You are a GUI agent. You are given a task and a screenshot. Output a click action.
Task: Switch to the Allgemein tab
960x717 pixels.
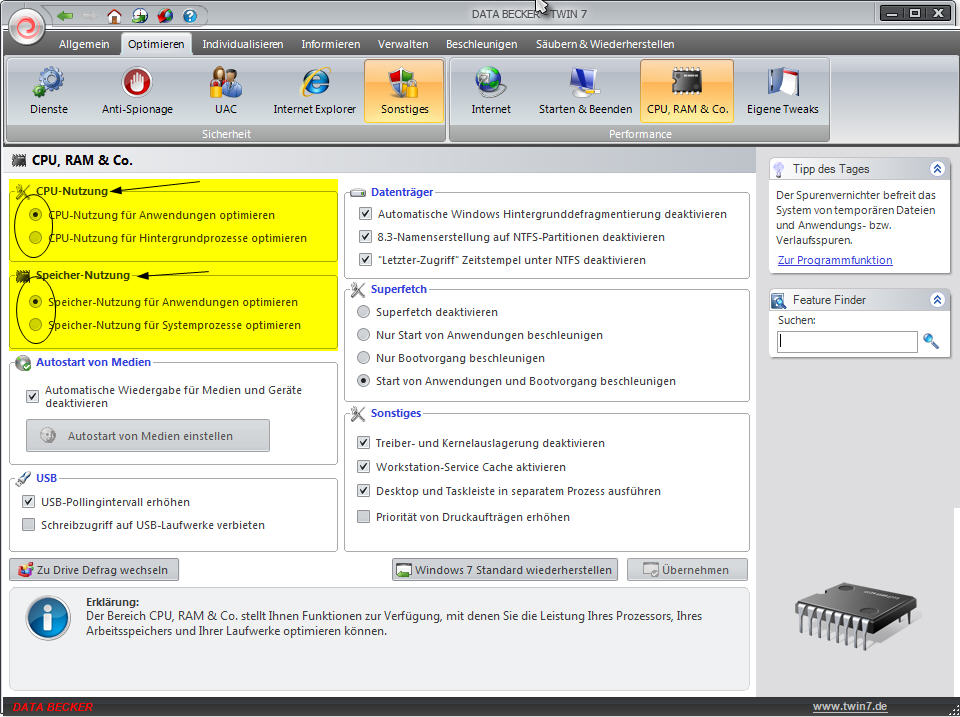(84, 44)
